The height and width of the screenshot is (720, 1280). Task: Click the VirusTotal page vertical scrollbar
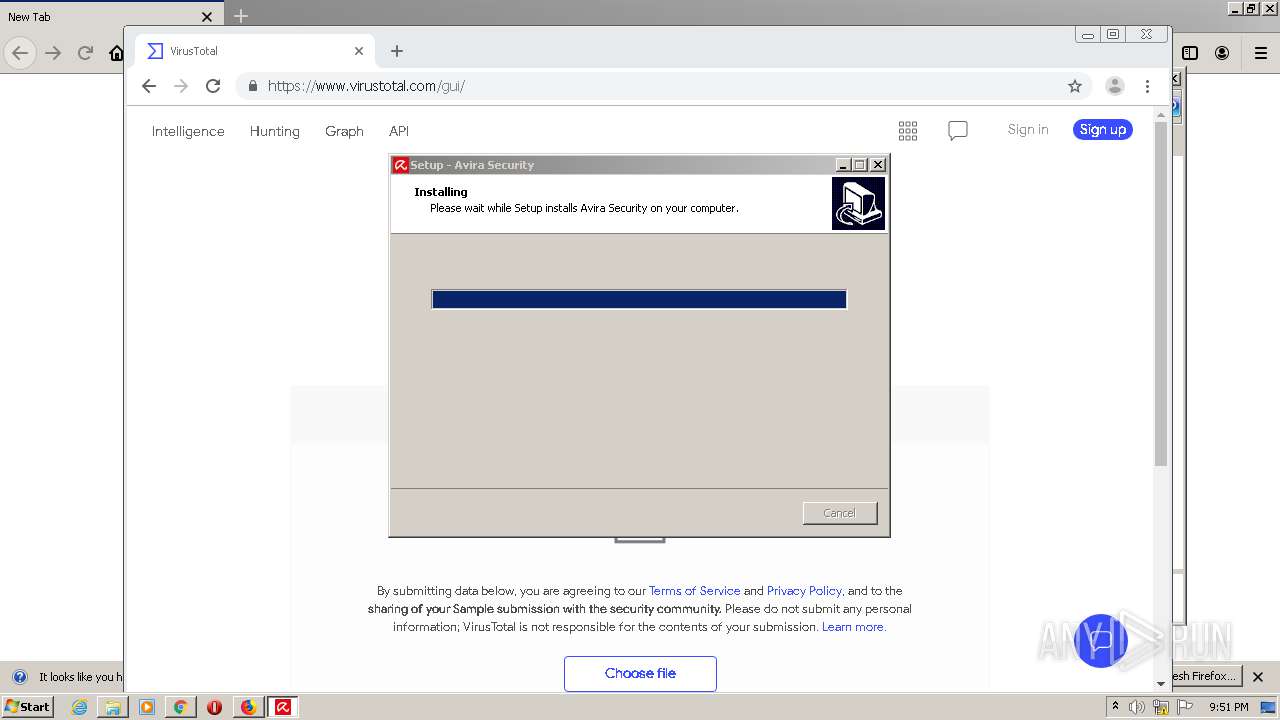[1161, 294]
